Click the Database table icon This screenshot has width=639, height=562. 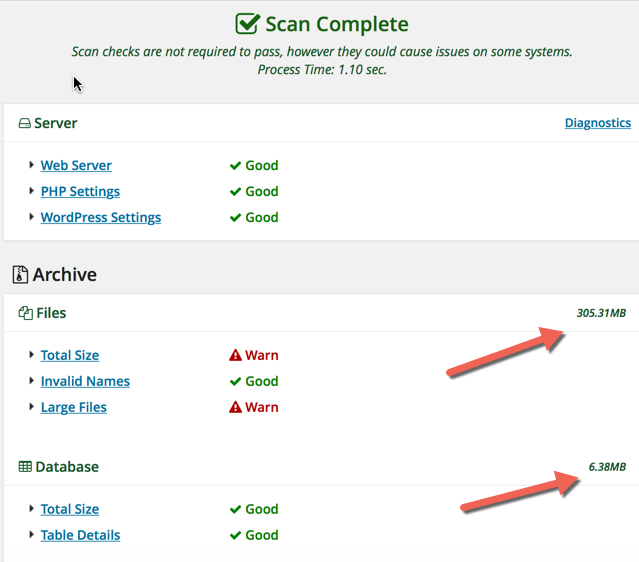tap(25, 467)
